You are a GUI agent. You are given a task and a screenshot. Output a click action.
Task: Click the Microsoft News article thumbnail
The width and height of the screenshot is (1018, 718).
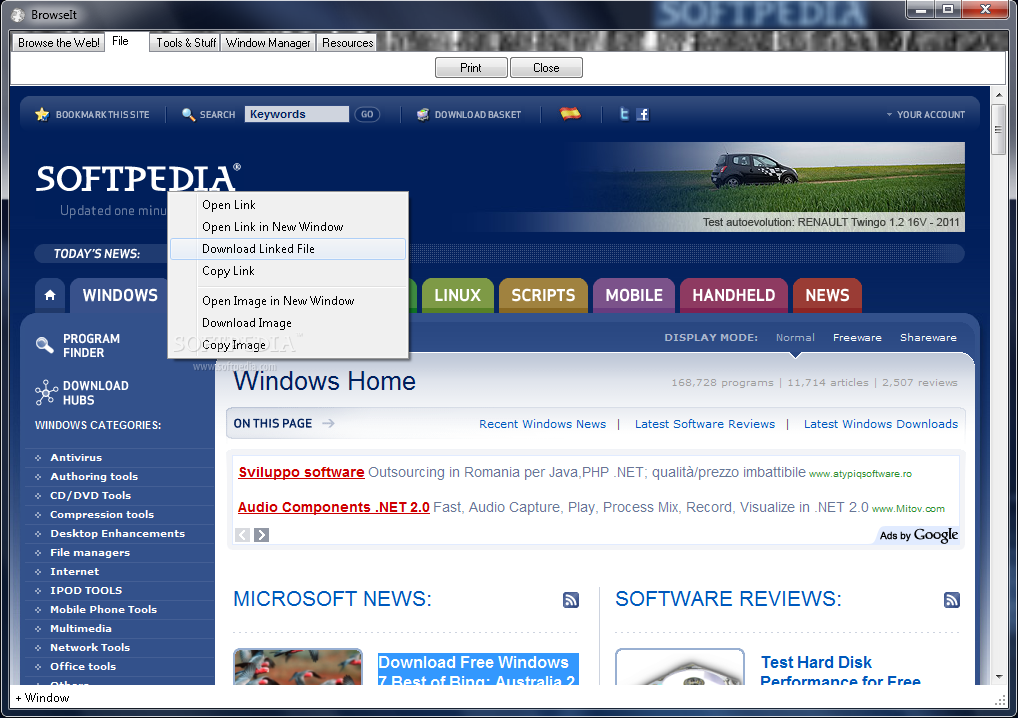point(298,667)
